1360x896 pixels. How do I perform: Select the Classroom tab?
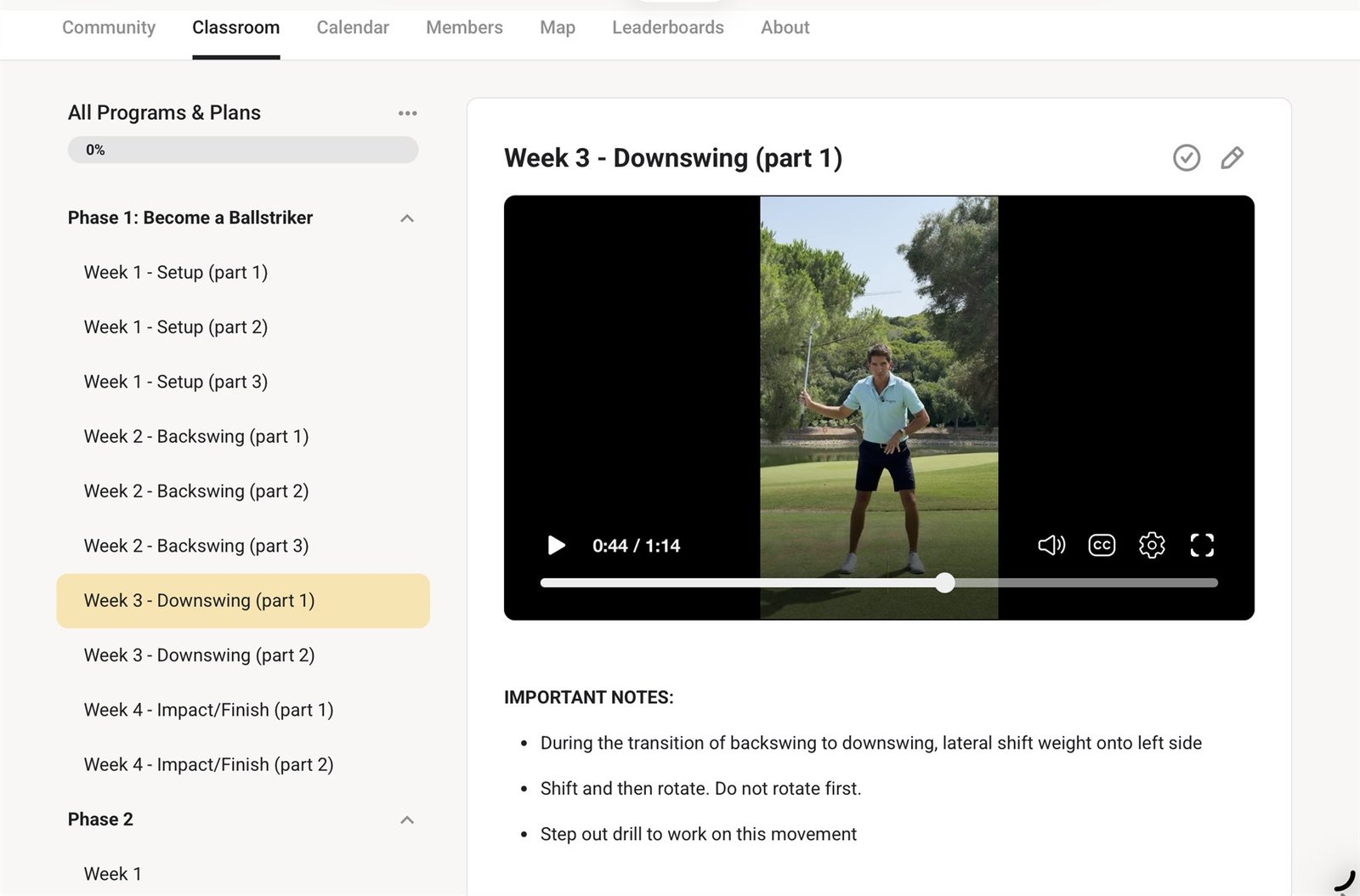(x=235, y=28)
